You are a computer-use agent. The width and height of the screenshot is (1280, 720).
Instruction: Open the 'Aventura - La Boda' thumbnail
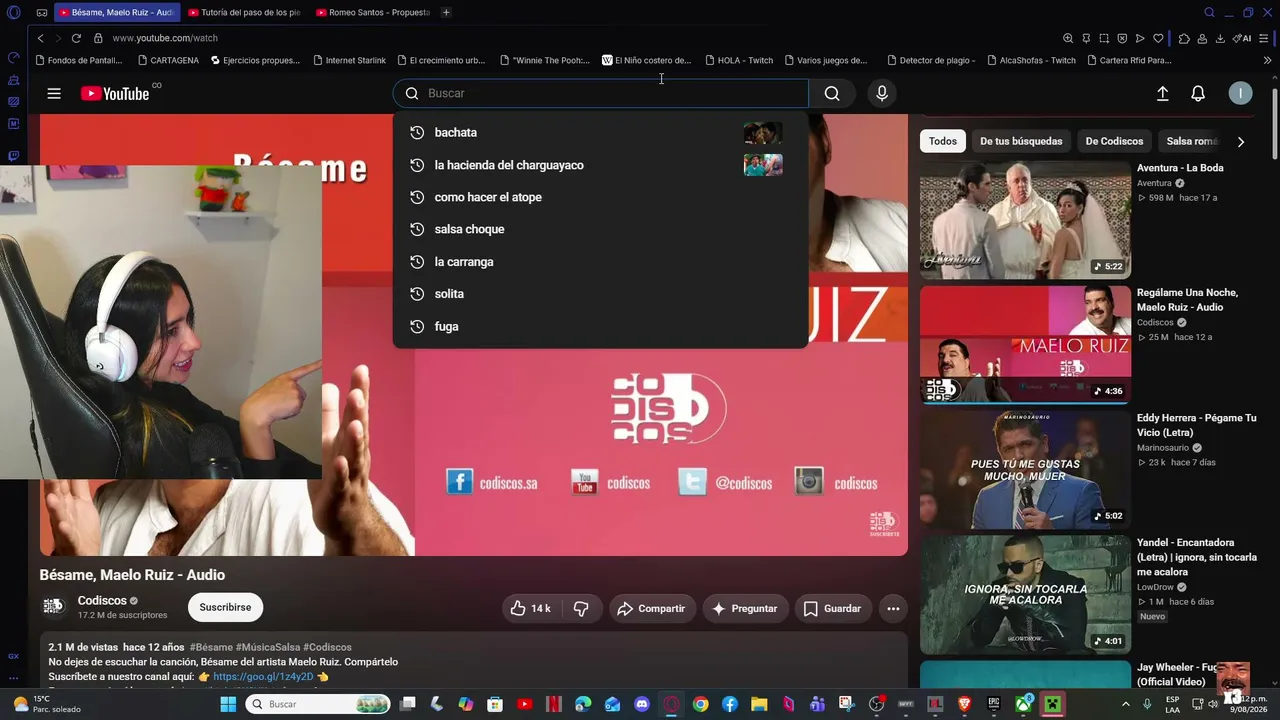[1025, 219]
